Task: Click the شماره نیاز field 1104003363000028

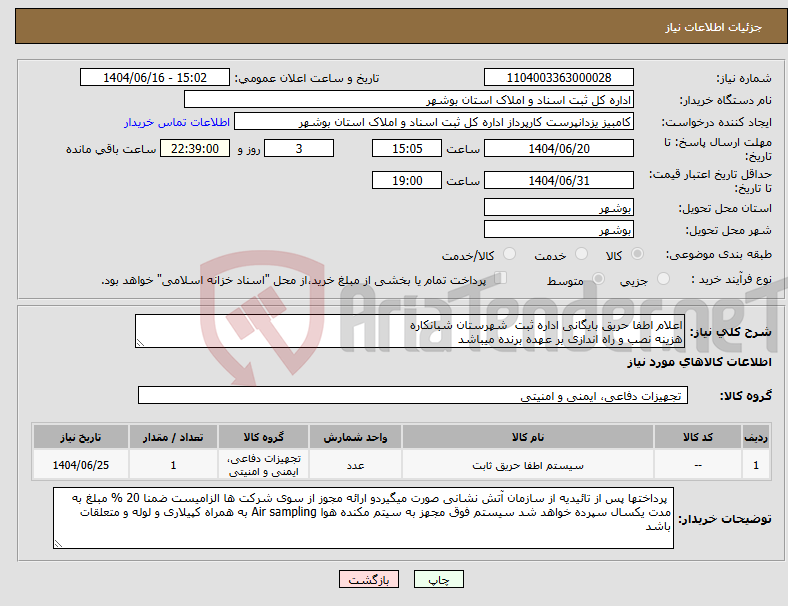Action: 559,77
